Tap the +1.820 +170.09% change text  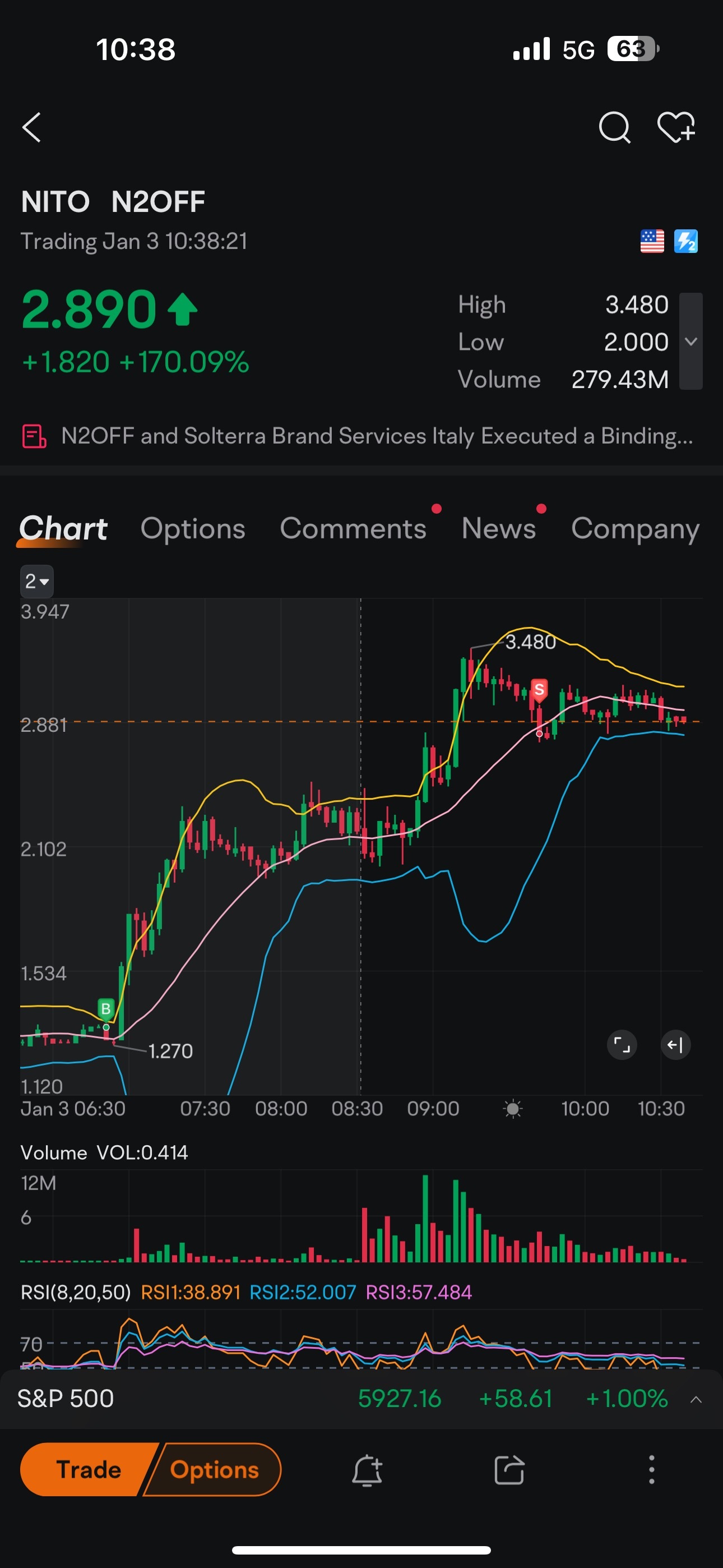click(135, 362)
